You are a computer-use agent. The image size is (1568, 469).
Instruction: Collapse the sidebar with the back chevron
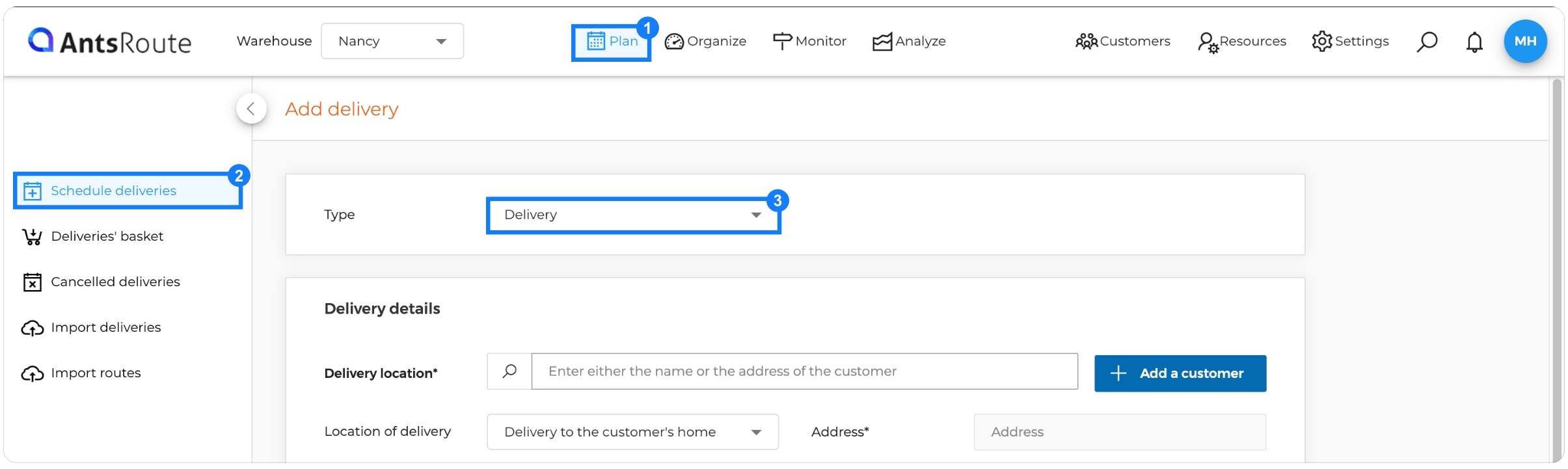pos(251,109)
